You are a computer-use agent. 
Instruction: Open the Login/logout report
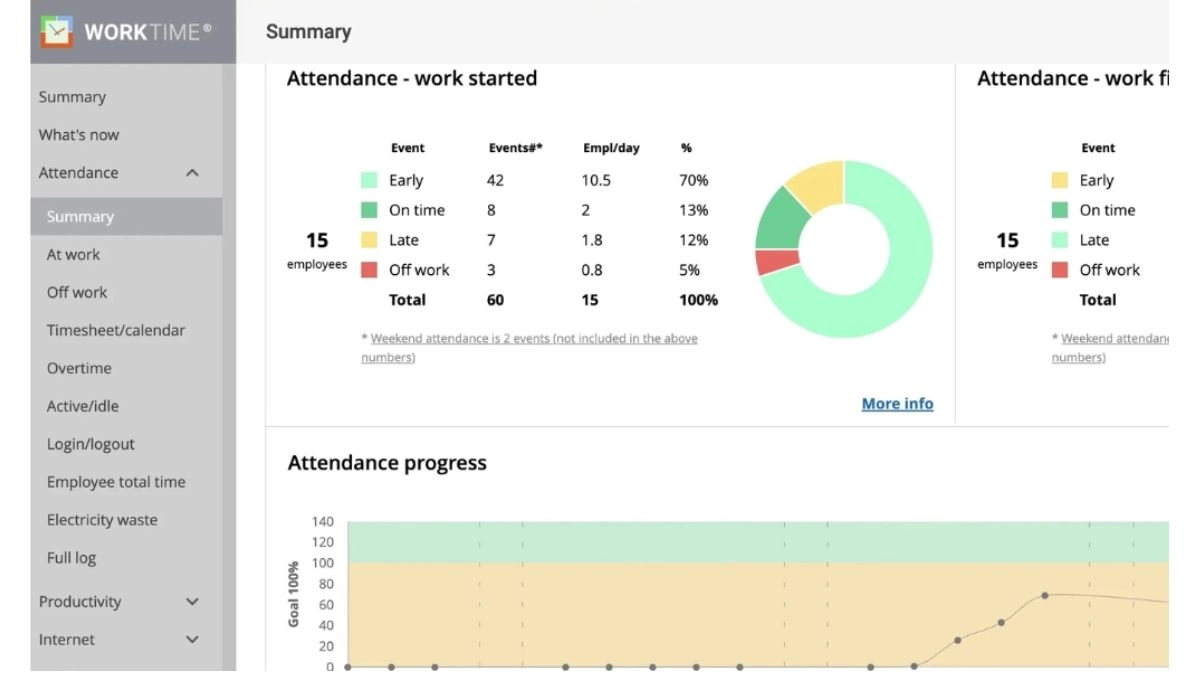pyautogui.click(x=91, y=445)
